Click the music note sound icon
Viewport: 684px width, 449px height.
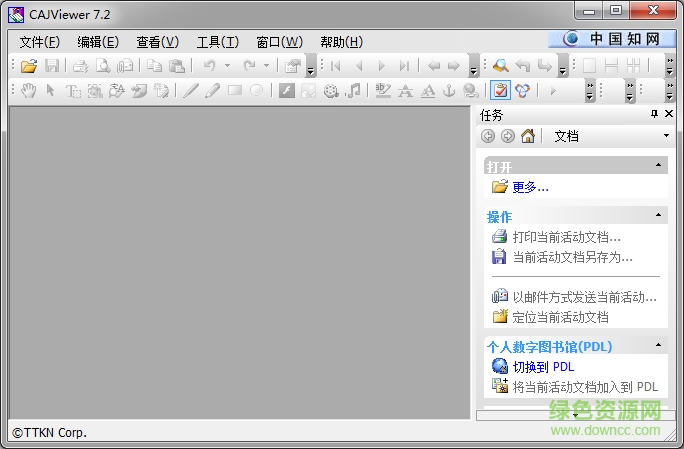pos(353,91)
